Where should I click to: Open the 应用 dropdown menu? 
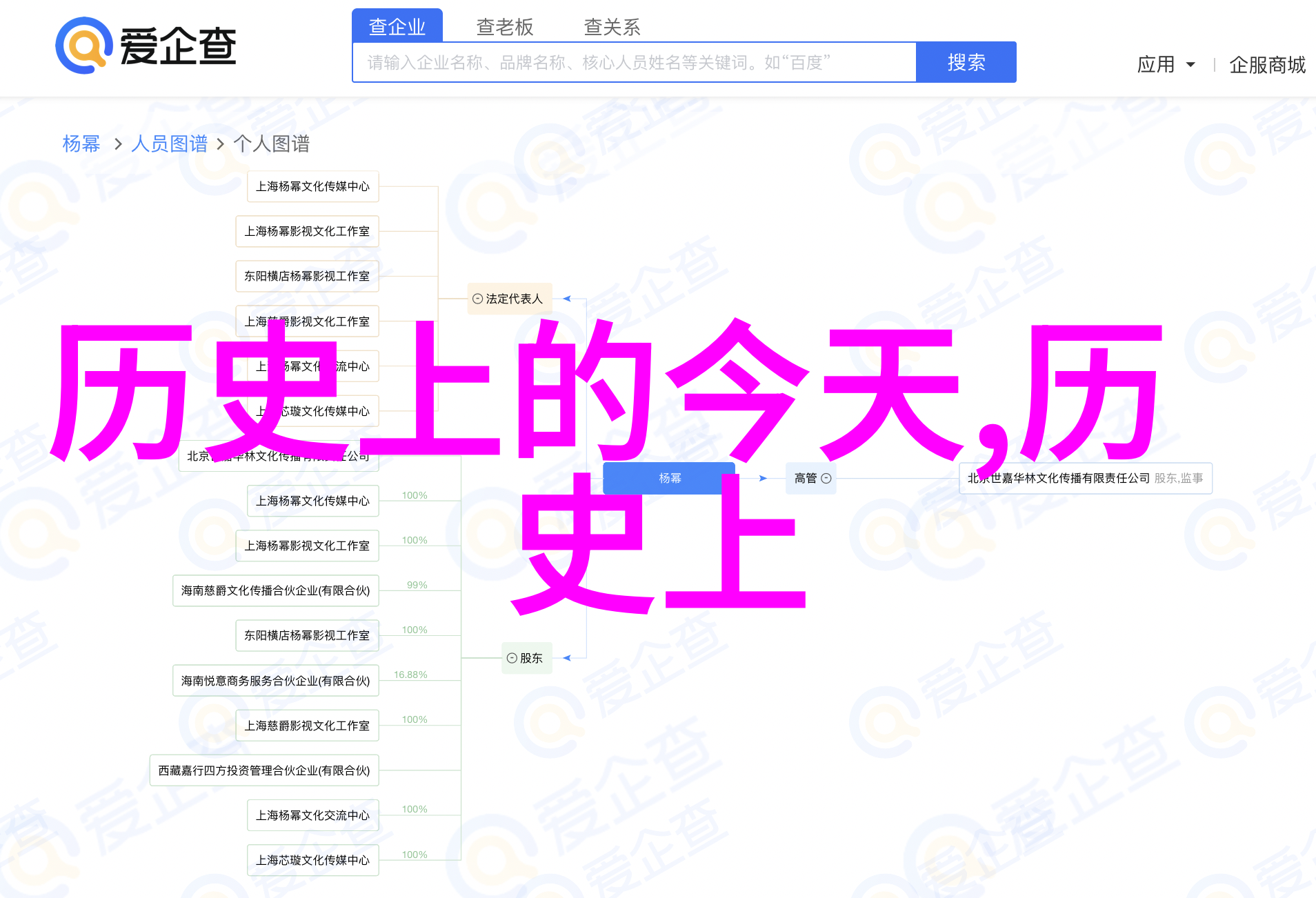(x=1166, y=64)
